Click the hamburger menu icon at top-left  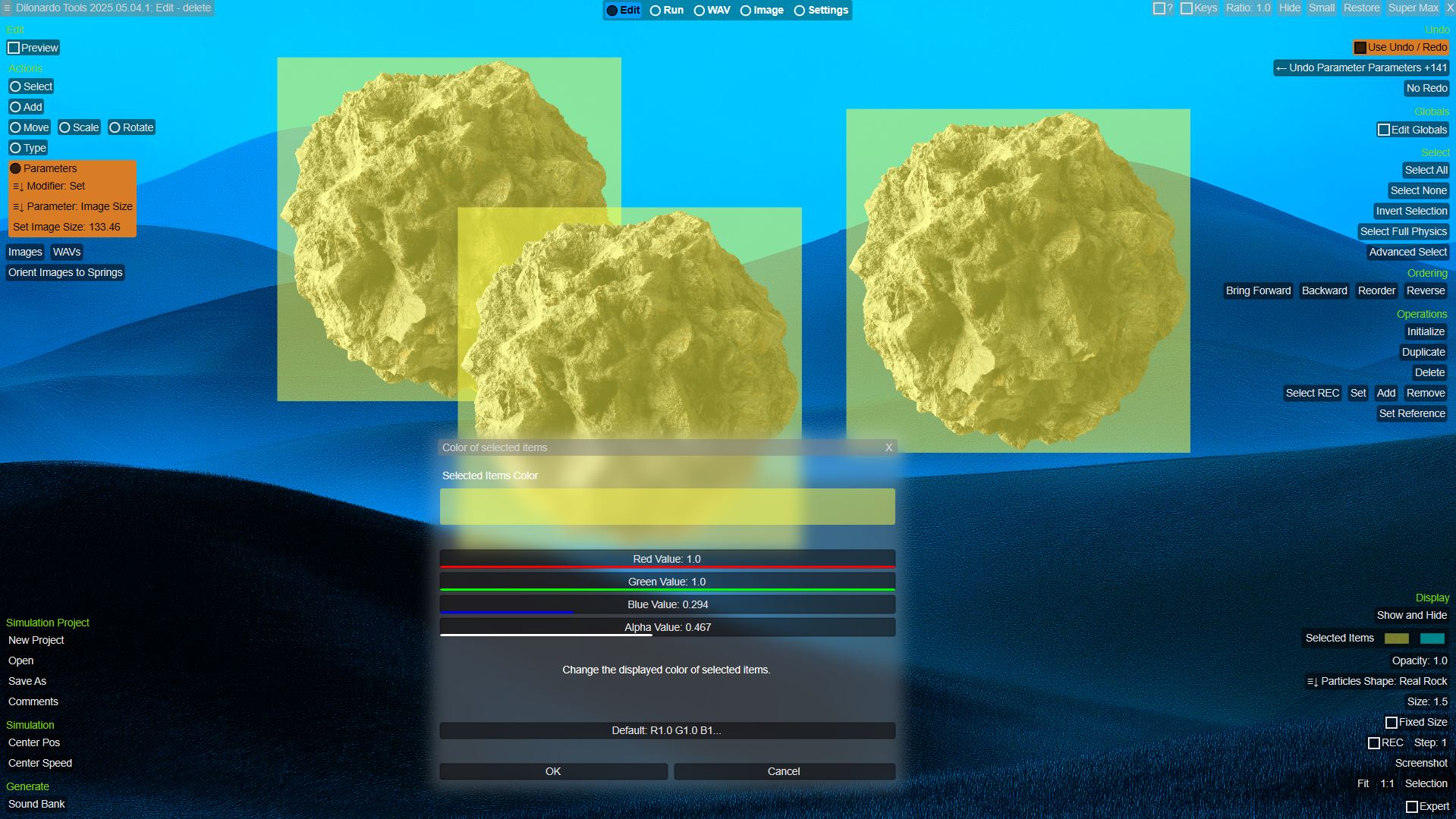coord(6,8)
